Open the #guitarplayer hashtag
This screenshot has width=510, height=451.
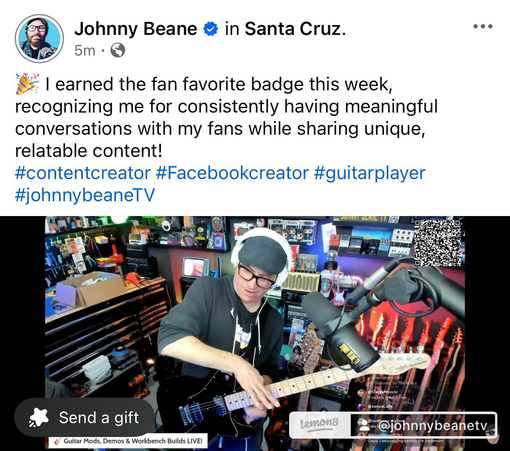pyautogui.click(x=370, y=173)
